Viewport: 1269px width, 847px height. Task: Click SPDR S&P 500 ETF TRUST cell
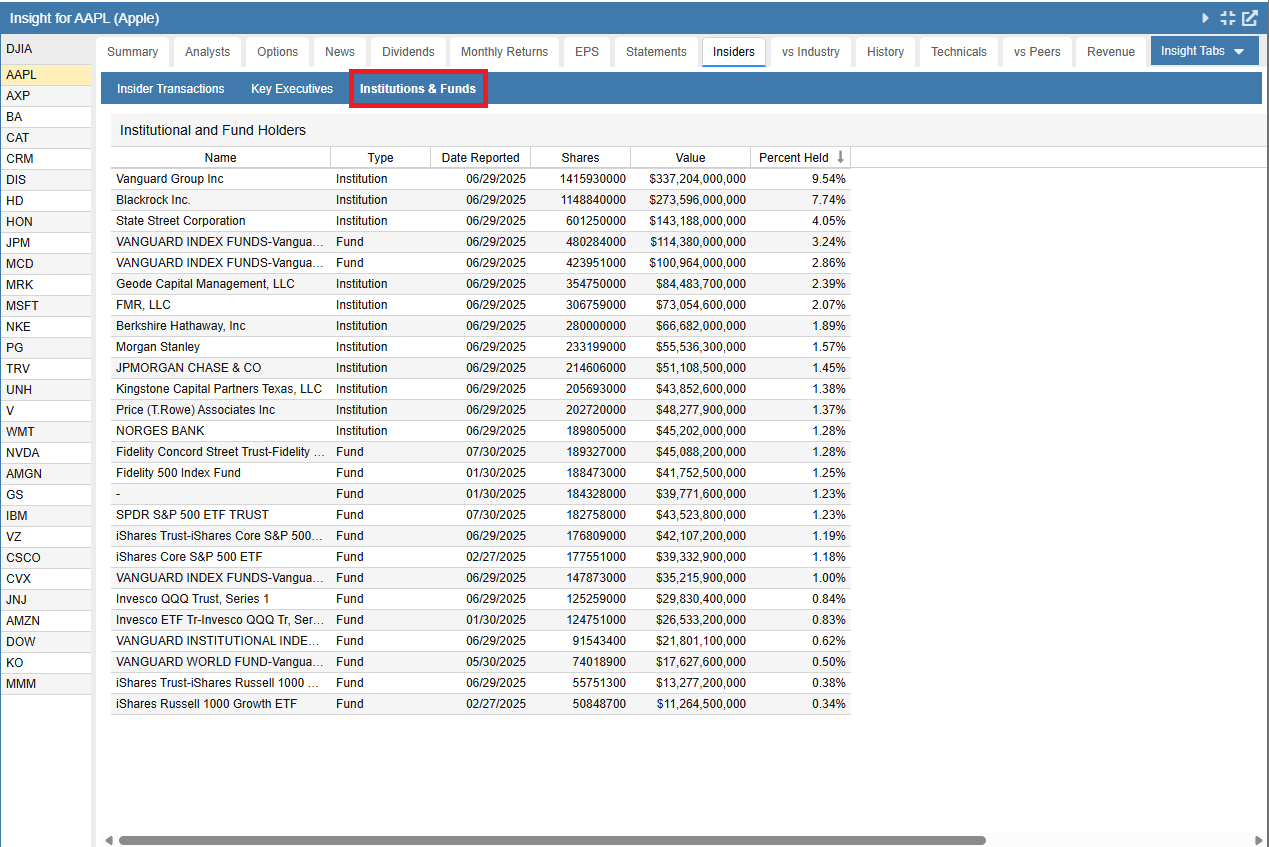point(220,515)
